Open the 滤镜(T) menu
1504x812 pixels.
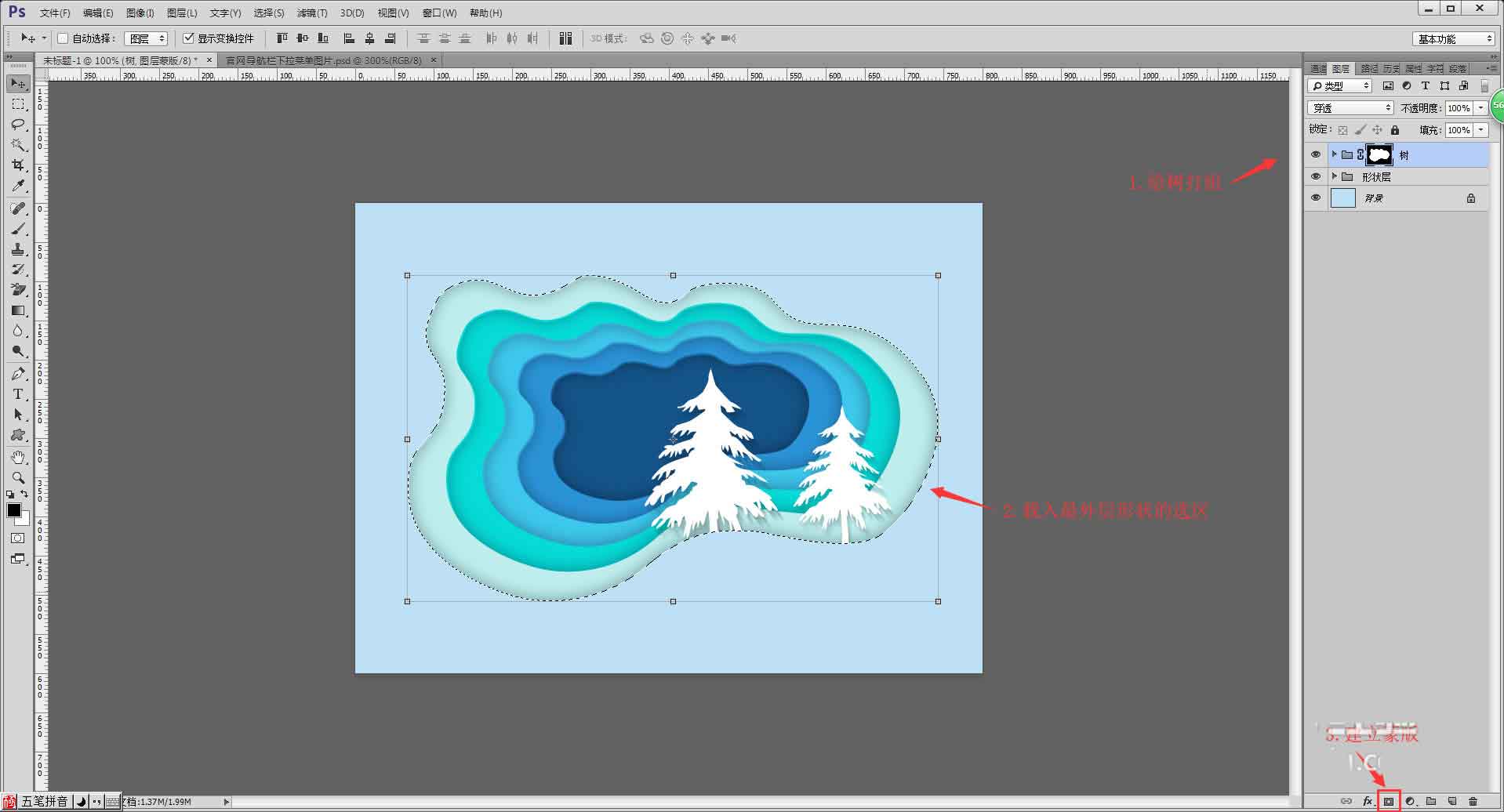coord(312,13)
